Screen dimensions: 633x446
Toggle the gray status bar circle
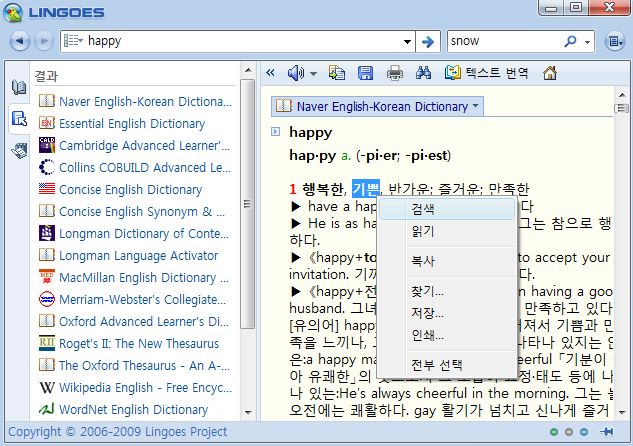pyautogui.click(x=569, y=432)
